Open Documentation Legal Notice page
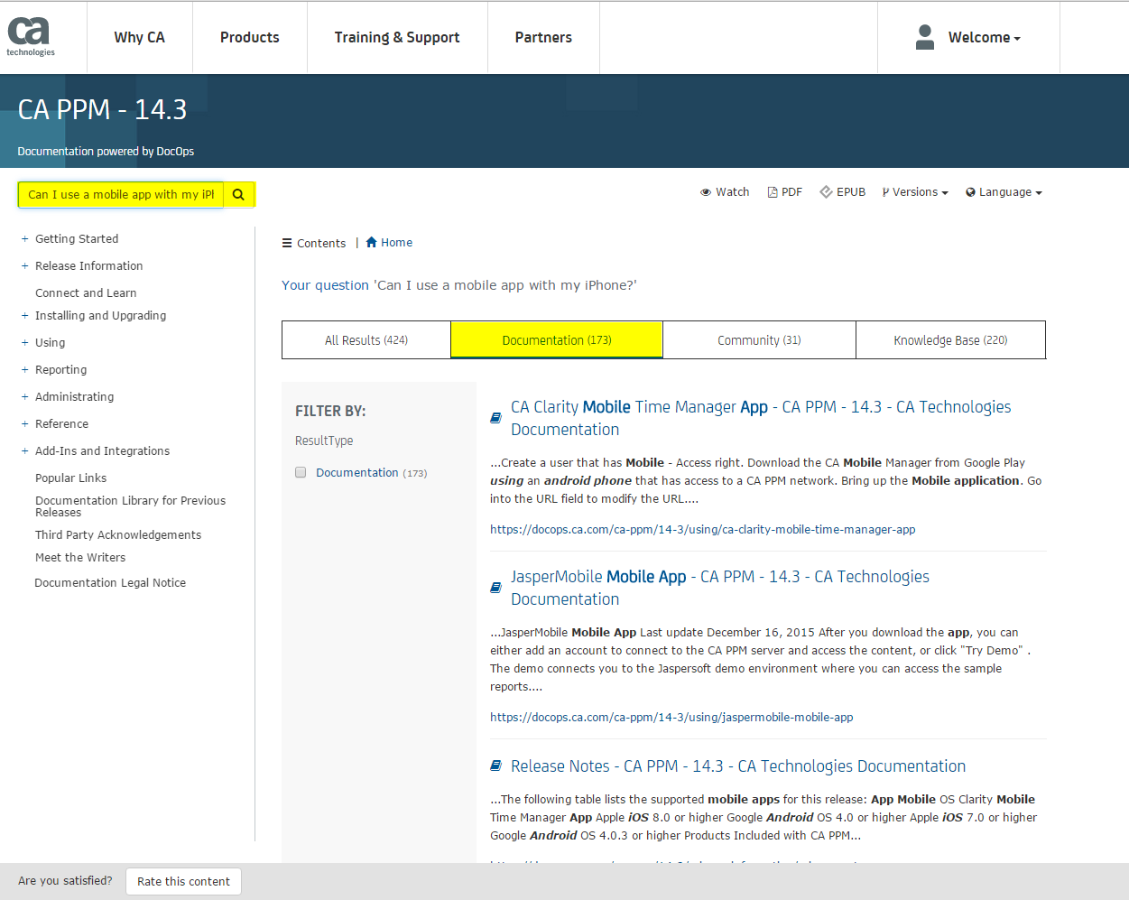Viewport: 1129px width, 900px height. point(110,582)
